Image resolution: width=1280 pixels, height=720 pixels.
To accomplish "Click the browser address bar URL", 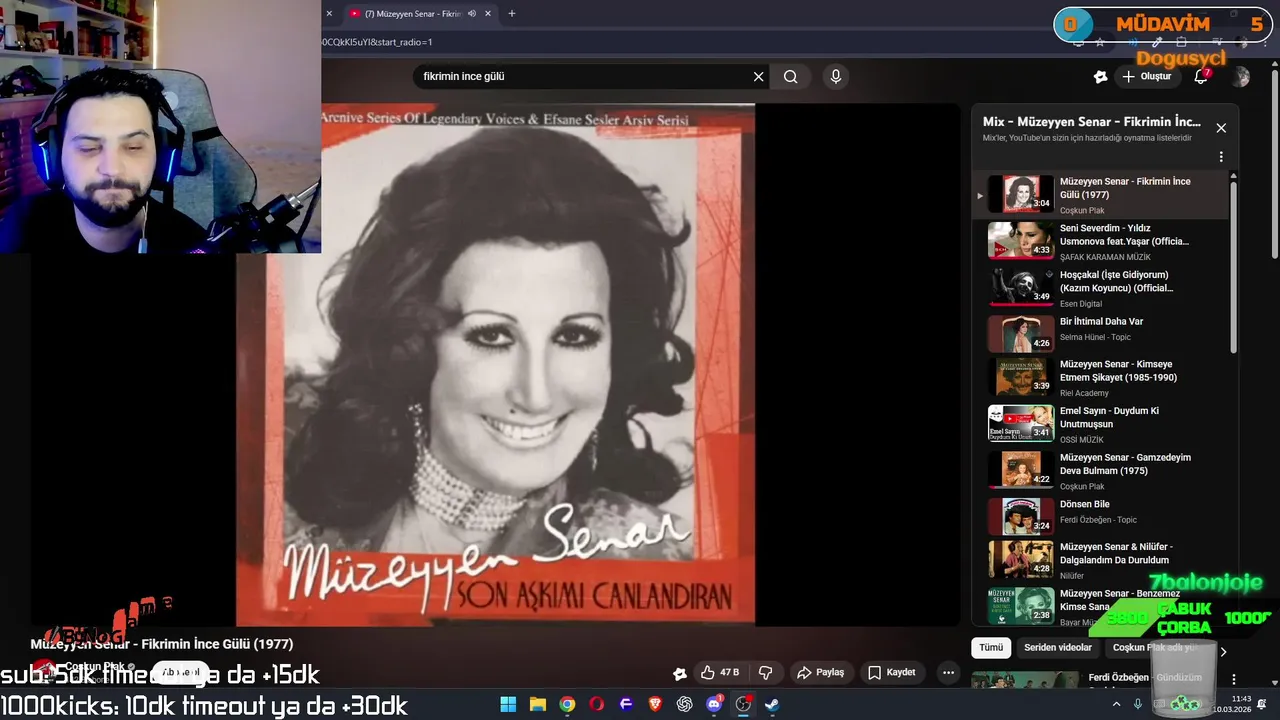I will pos(377,42).
